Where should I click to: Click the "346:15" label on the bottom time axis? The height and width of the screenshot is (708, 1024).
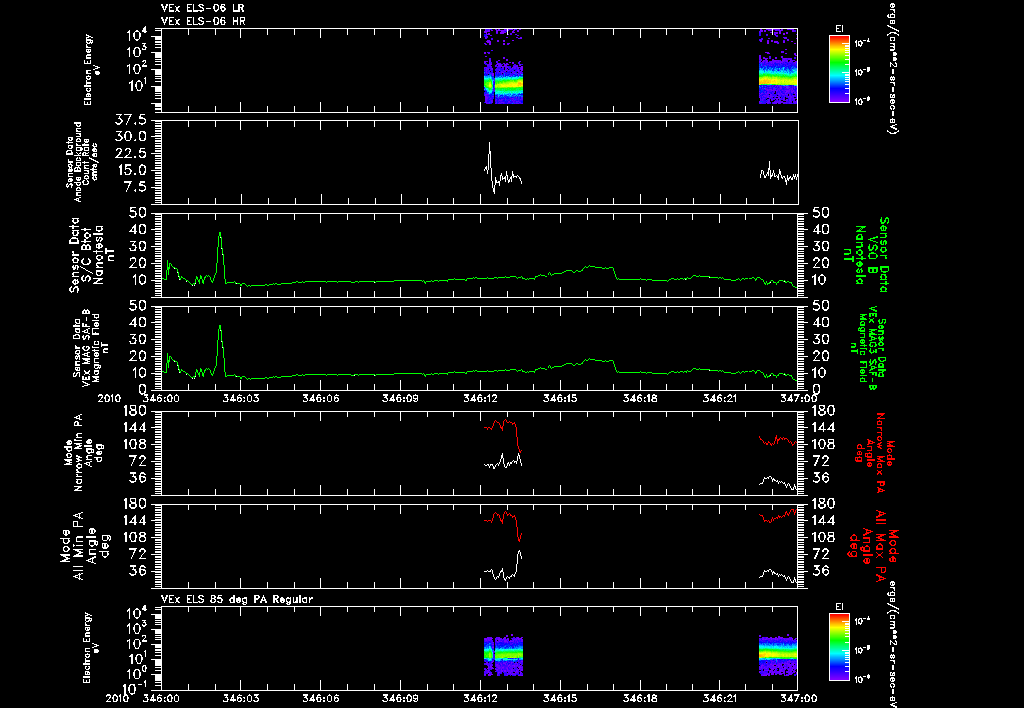tap(560, 698)
